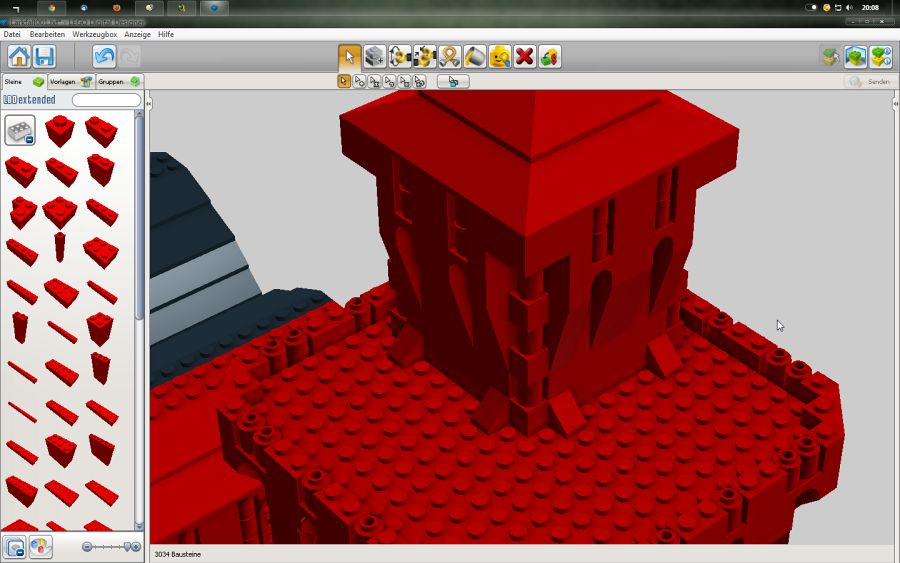Open the Werkzeugbox menu
This screenshot has height=563, width=900.
click(94, 34)
